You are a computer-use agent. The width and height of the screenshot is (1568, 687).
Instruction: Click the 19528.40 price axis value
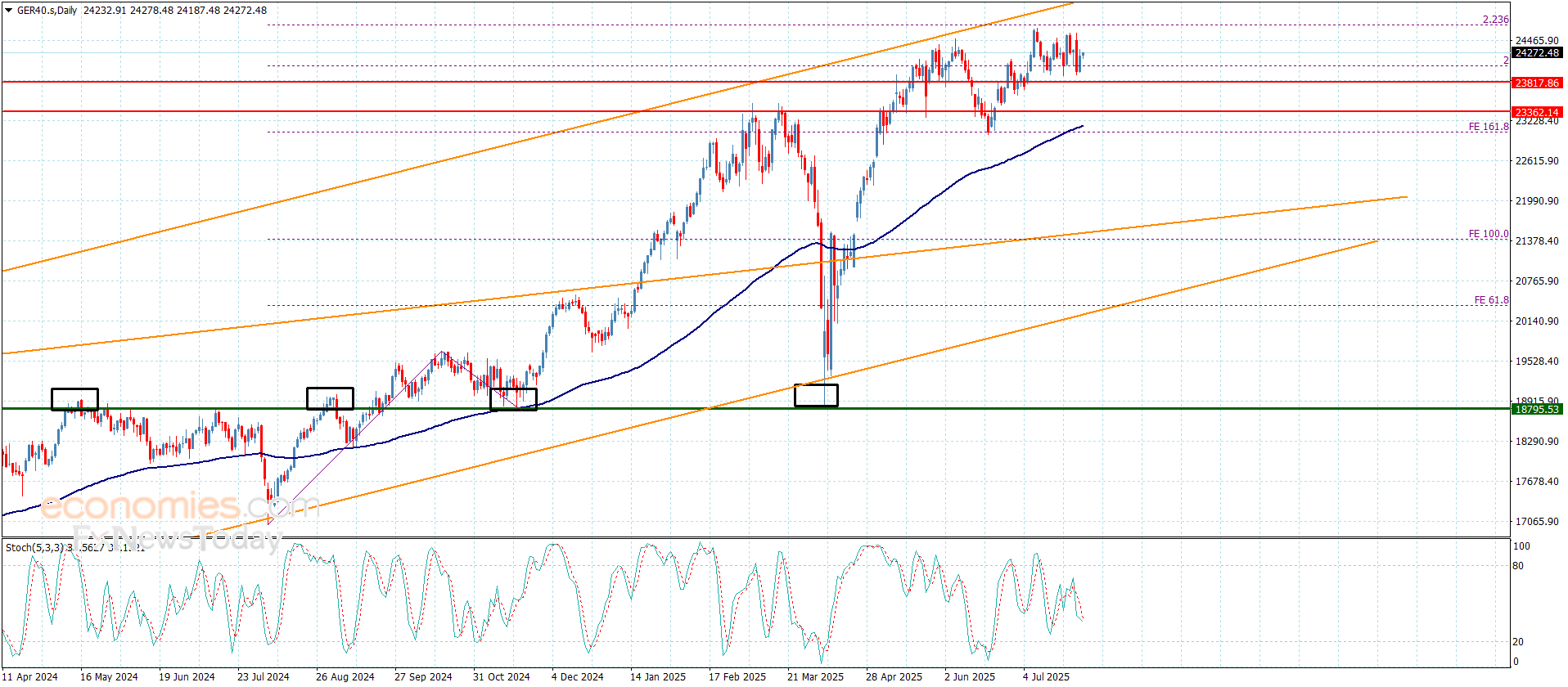click(x=1537, y=361)
